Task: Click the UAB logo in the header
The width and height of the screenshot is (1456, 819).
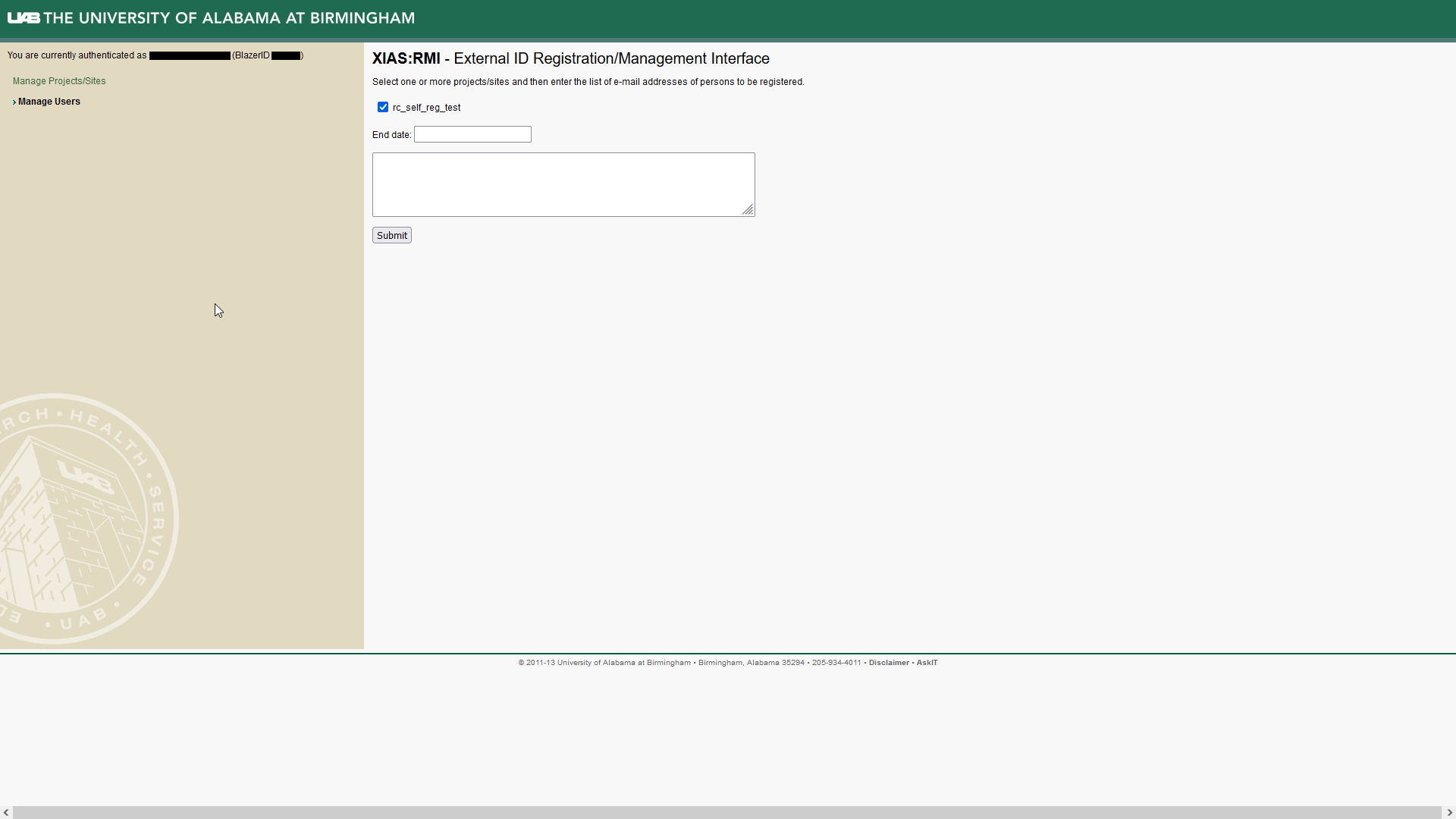Action: [24, 18]
